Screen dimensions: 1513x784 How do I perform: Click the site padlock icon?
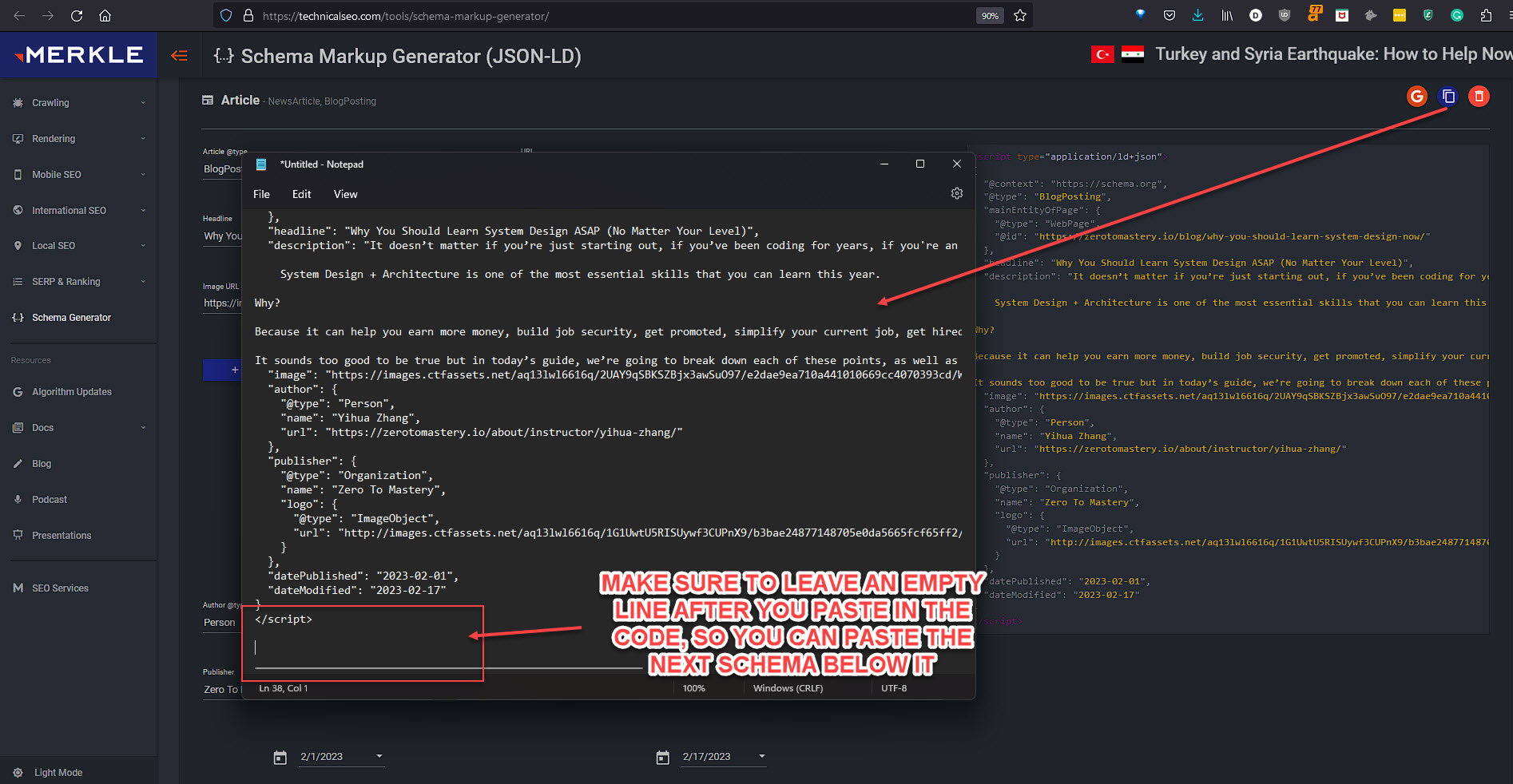click(248, 15)
